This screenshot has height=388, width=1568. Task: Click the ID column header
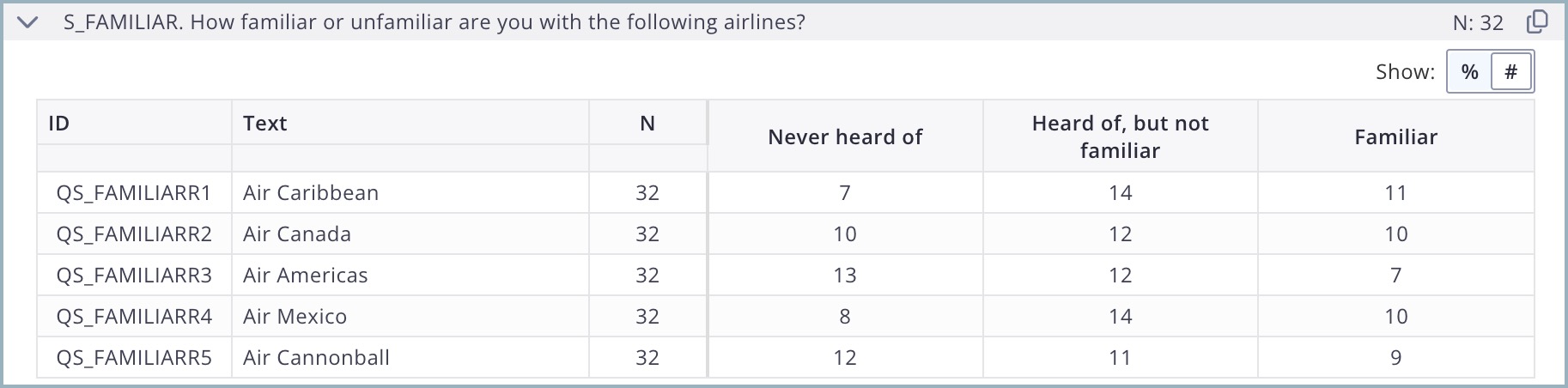point(59,123)
